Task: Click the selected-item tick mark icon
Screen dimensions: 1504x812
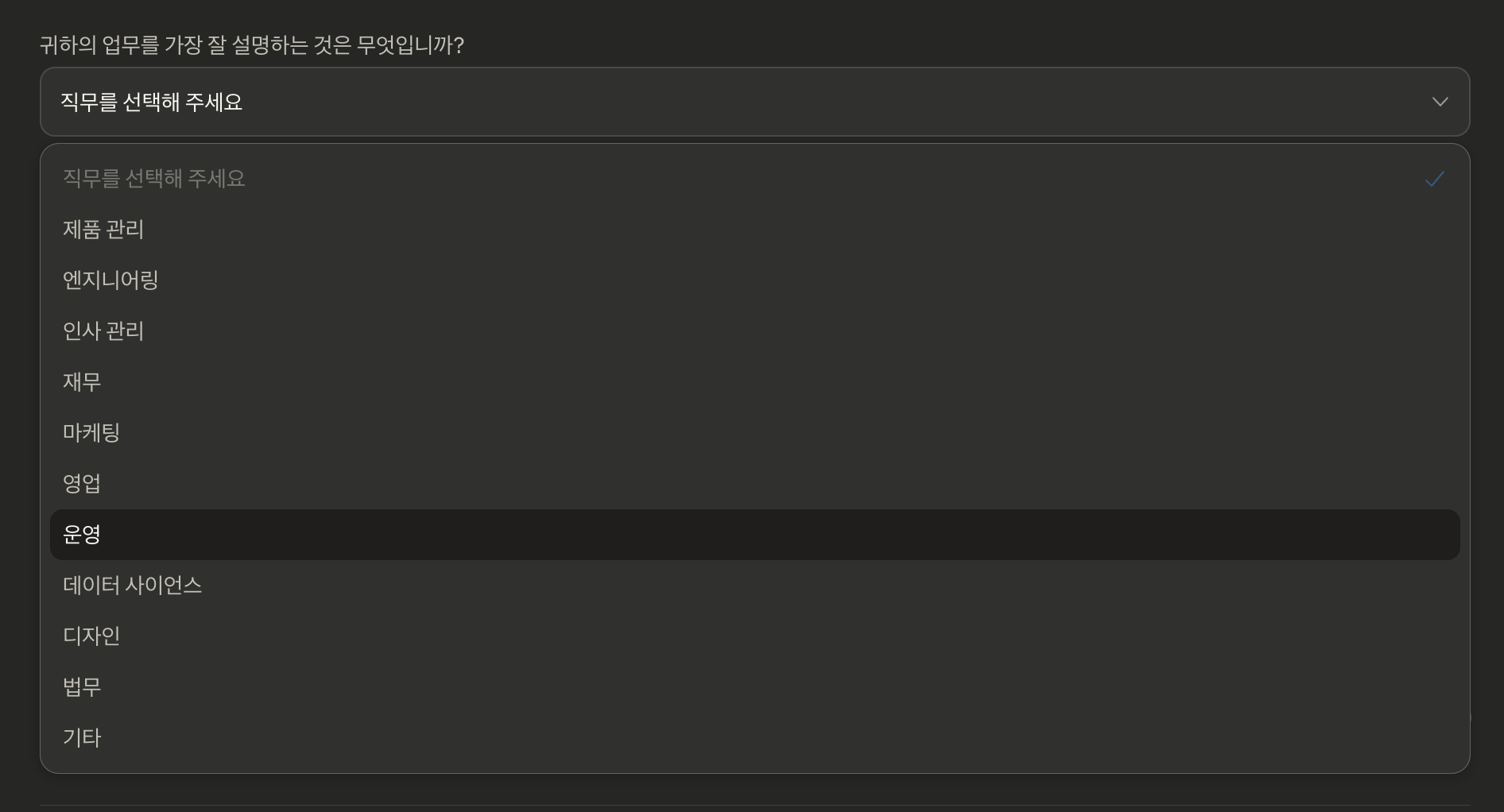Action: point(1434,179)
